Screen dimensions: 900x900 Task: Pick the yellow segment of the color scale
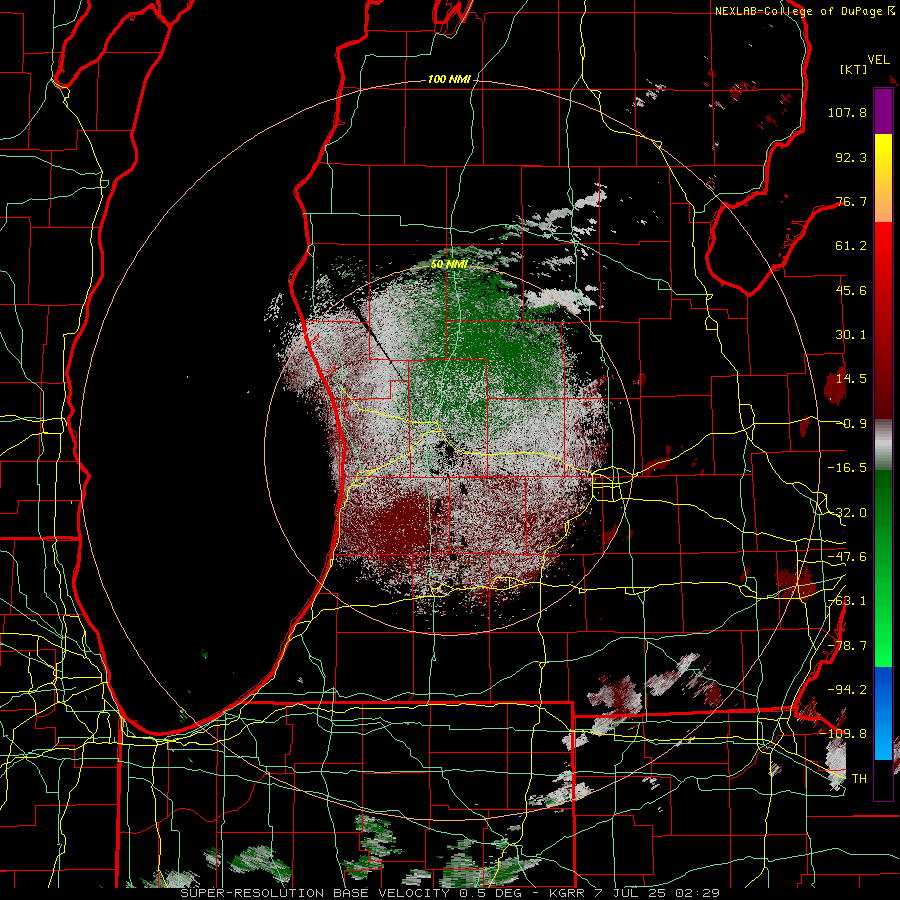883,153
